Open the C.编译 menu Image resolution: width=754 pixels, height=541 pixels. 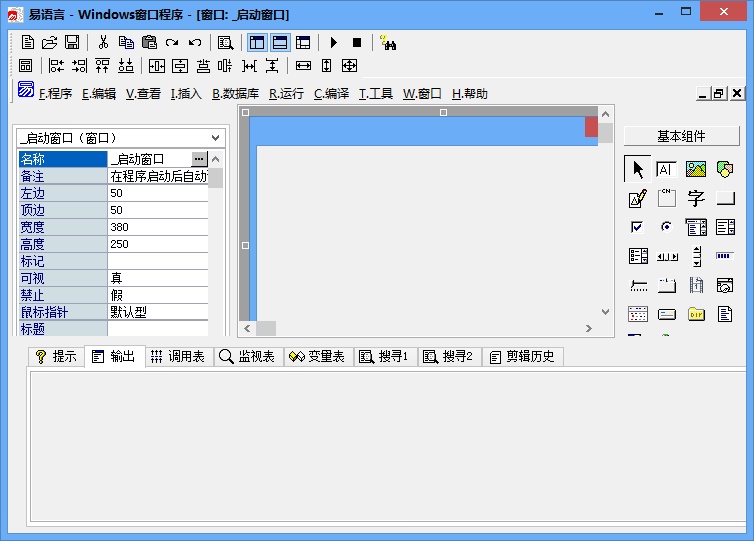pos(331,94)
